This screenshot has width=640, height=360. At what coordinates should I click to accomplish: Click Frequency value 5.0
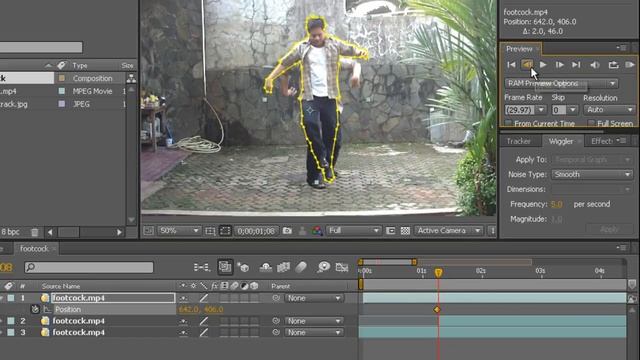tap(556, 204)
